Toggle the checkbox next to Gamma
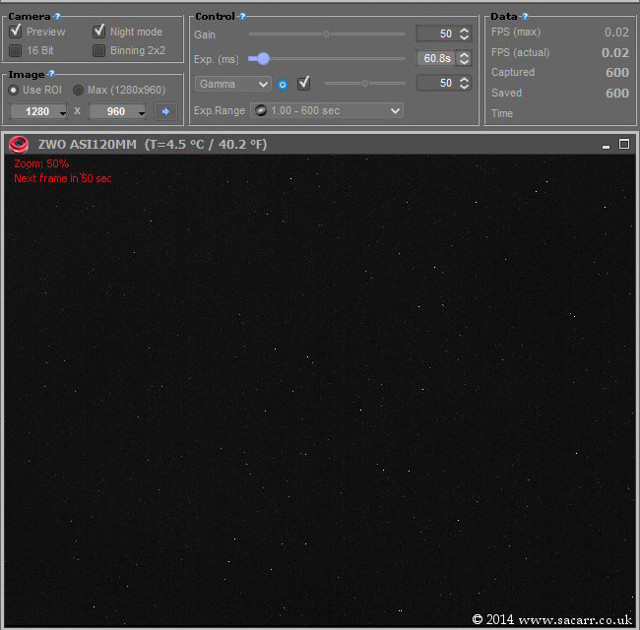Image resolution: width=640 pixels, height=630 pixels. point(304,83)
